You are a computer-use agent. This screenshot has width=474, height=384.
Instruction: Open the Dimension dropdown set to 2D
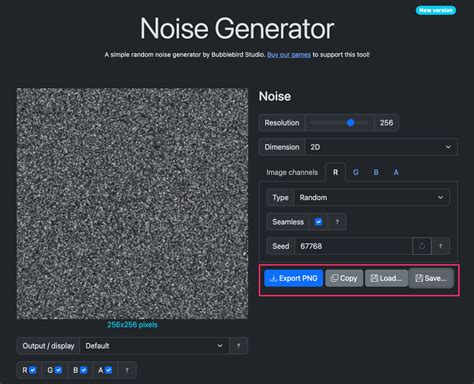tap(381, 147)
